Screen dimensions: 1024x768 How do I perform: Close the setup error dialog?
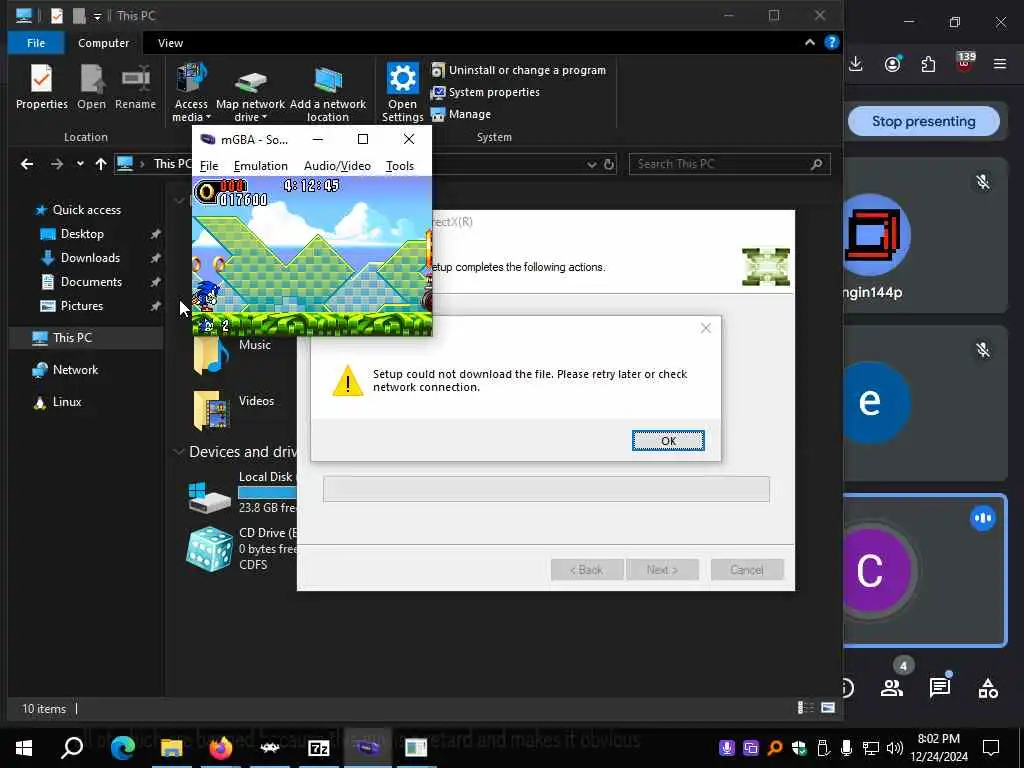click(x=706, y=328)
